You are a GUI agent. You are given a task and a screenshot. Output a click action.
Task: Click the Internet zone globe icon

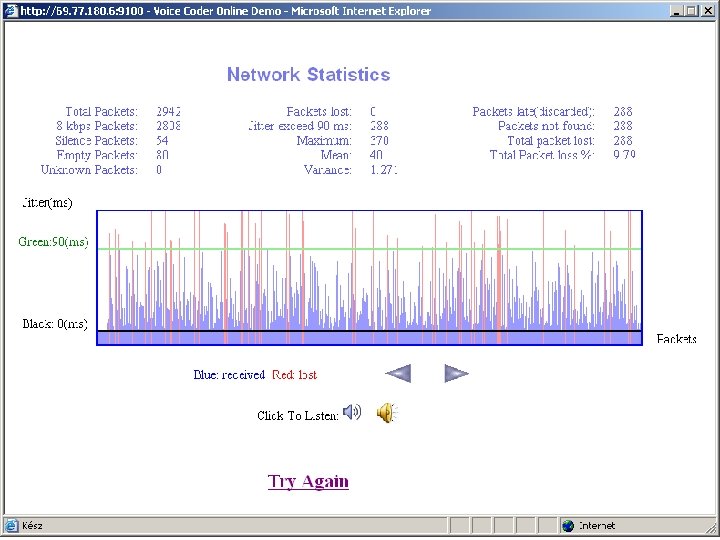(568, 525)
